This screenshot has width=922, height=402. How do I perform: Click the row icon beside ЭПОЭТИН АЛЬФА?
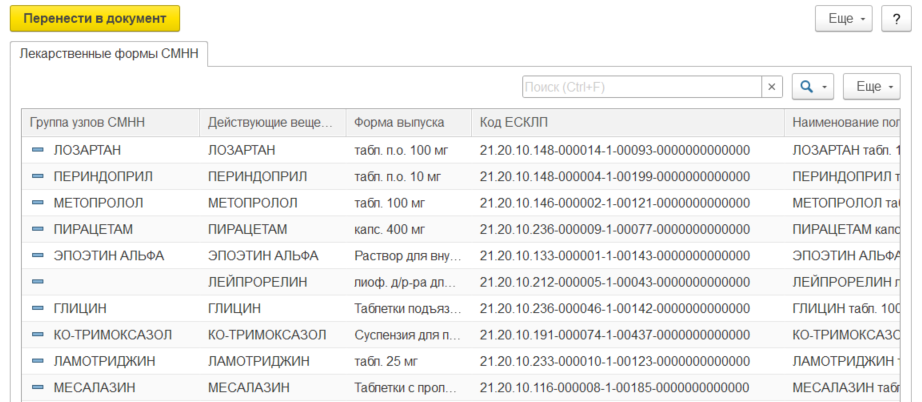tap(39, 255)
